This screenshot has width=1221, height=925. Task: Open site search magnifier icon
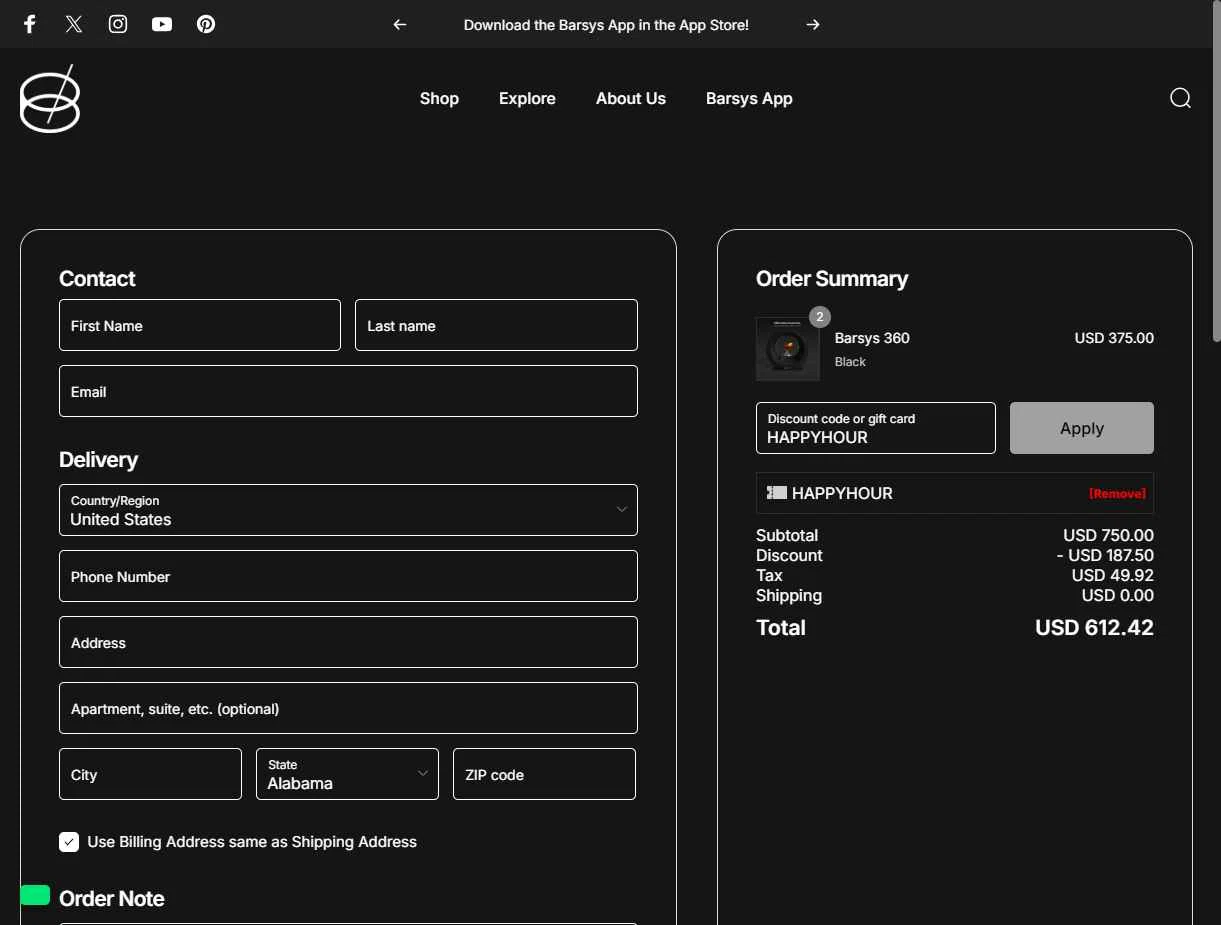1180,98
